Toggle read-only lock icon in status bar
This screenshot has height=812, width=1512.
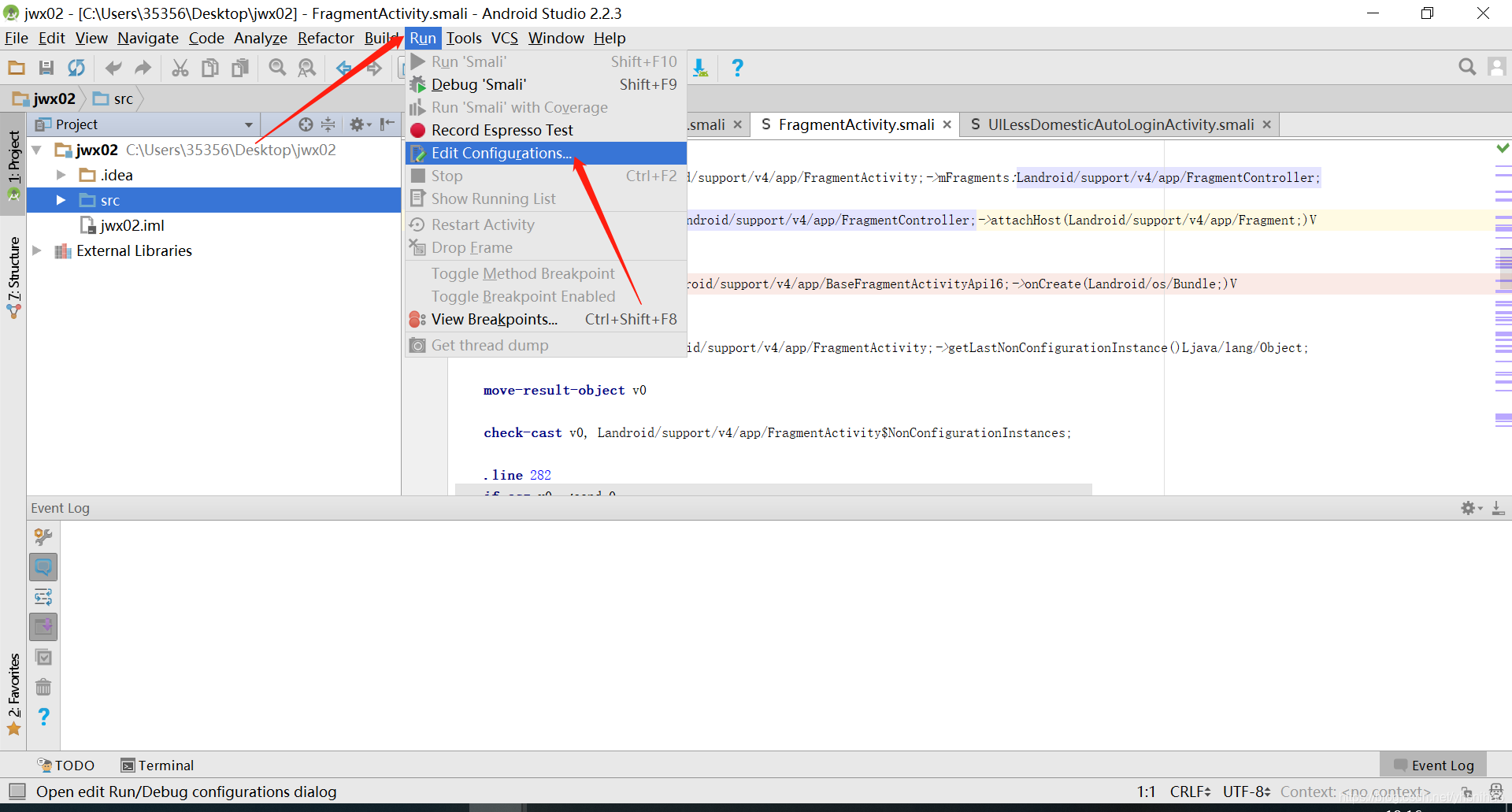point(1467,792)
